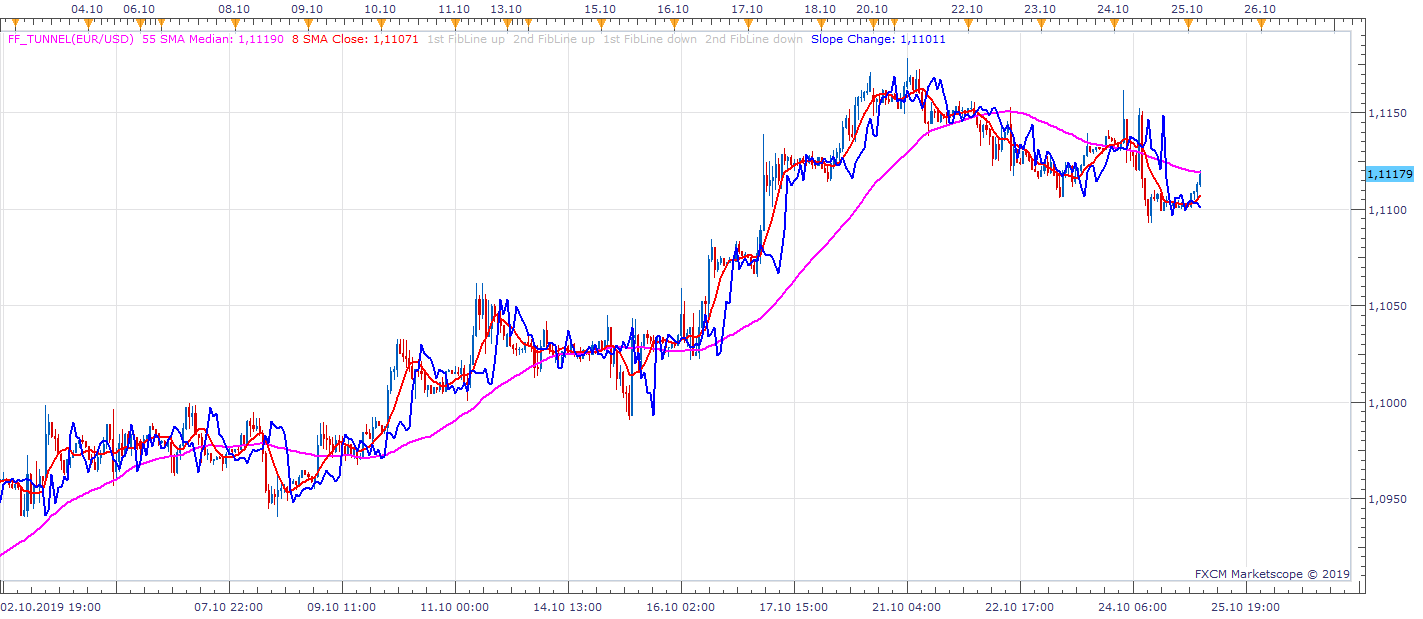Click the 21.10 04:00 time label

click(907, 606)
